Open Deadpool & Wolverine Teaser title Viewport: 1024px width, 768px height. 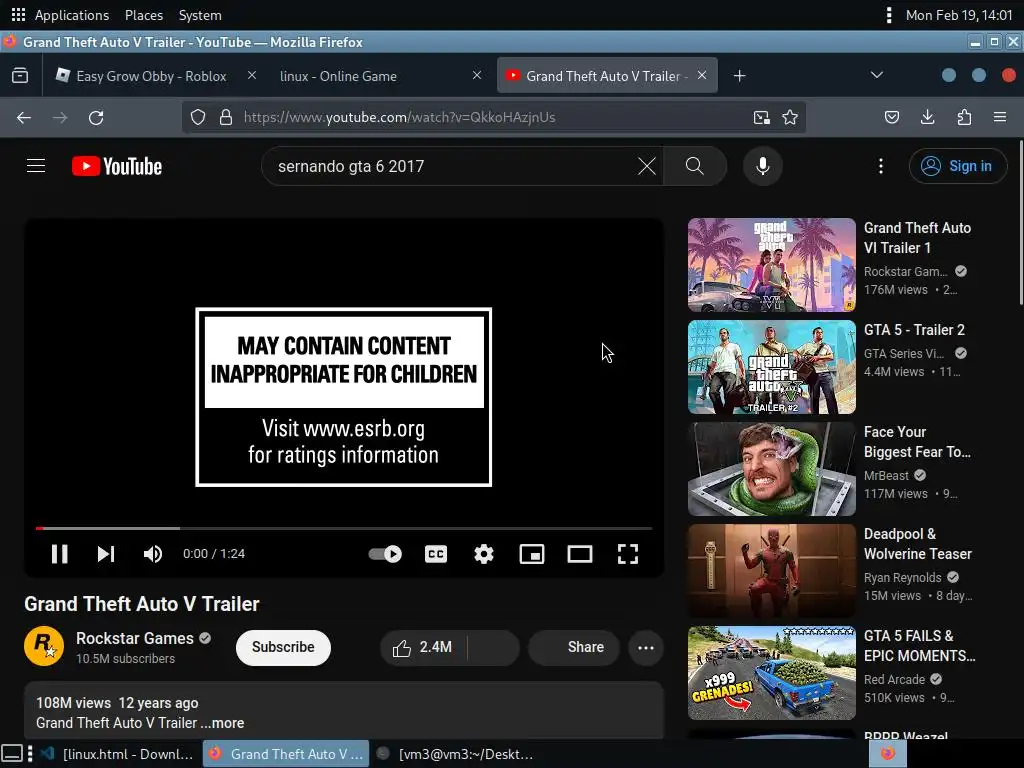coord(918,543)
